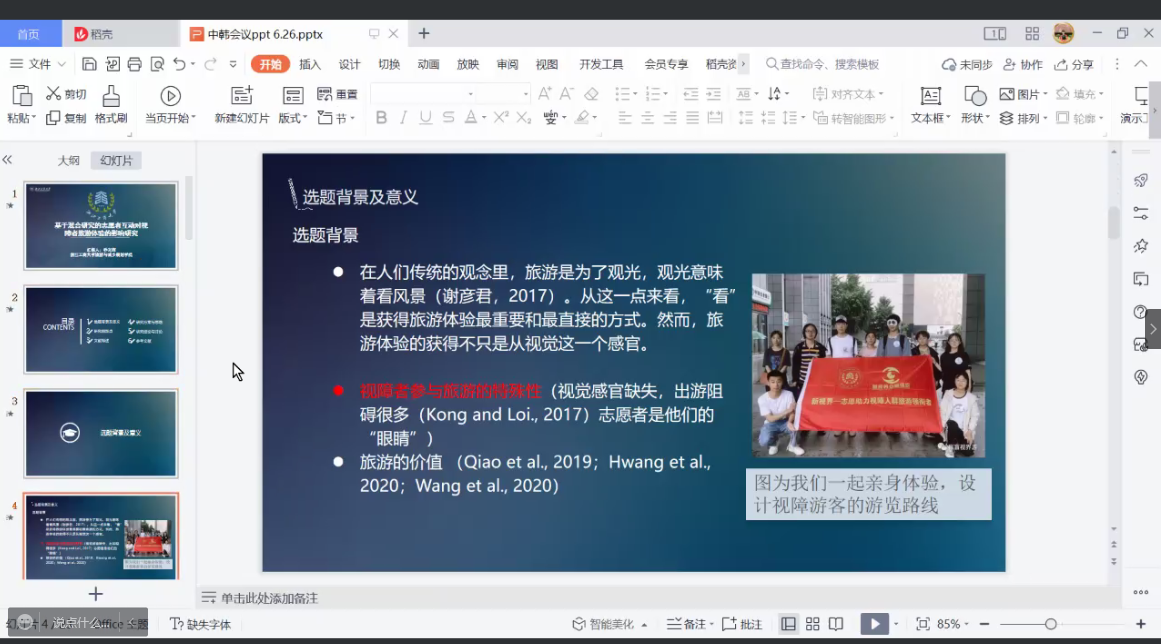Click the font color A swatch
The width and height of the screenshot is (1161, 644).
(x=471, y=118)
